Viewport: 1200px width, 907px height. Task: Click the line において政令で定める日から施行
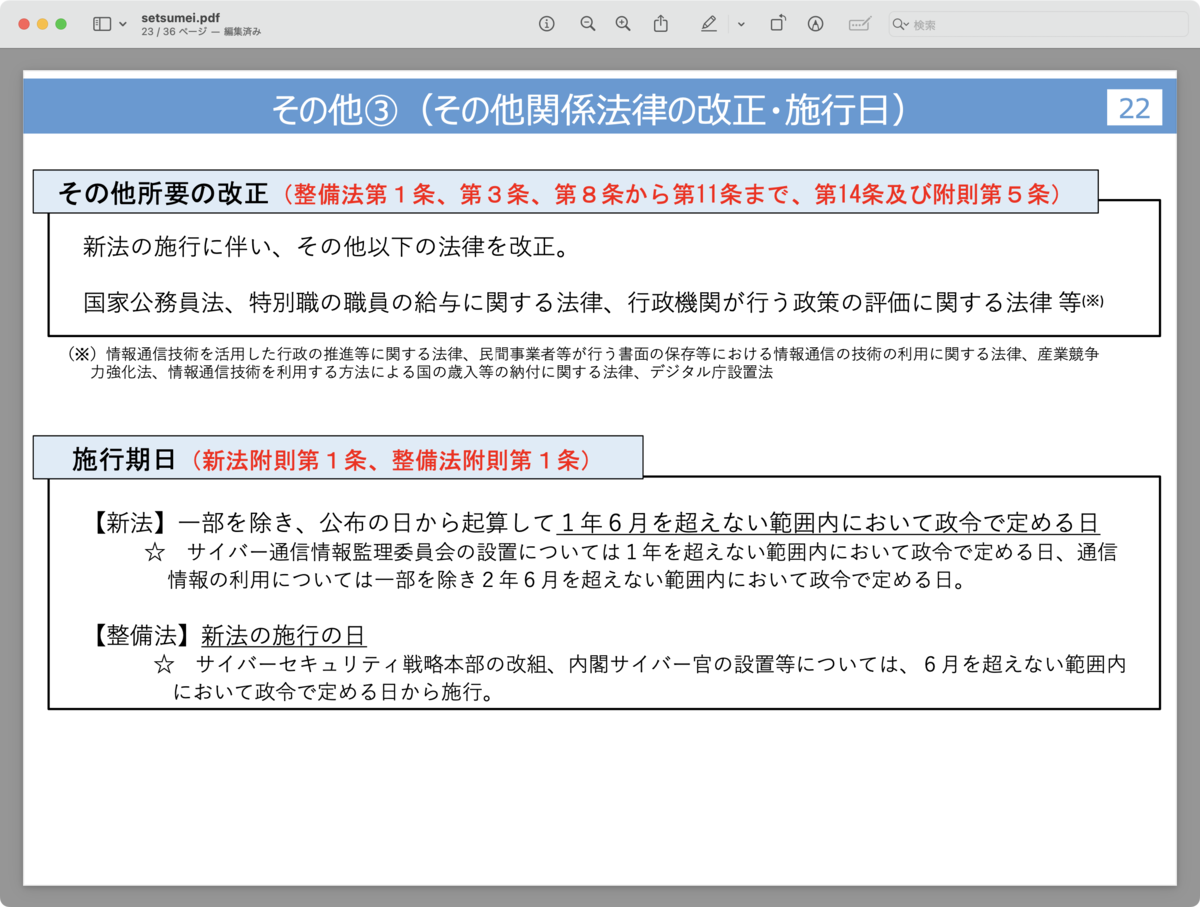(x=333, y=692)
